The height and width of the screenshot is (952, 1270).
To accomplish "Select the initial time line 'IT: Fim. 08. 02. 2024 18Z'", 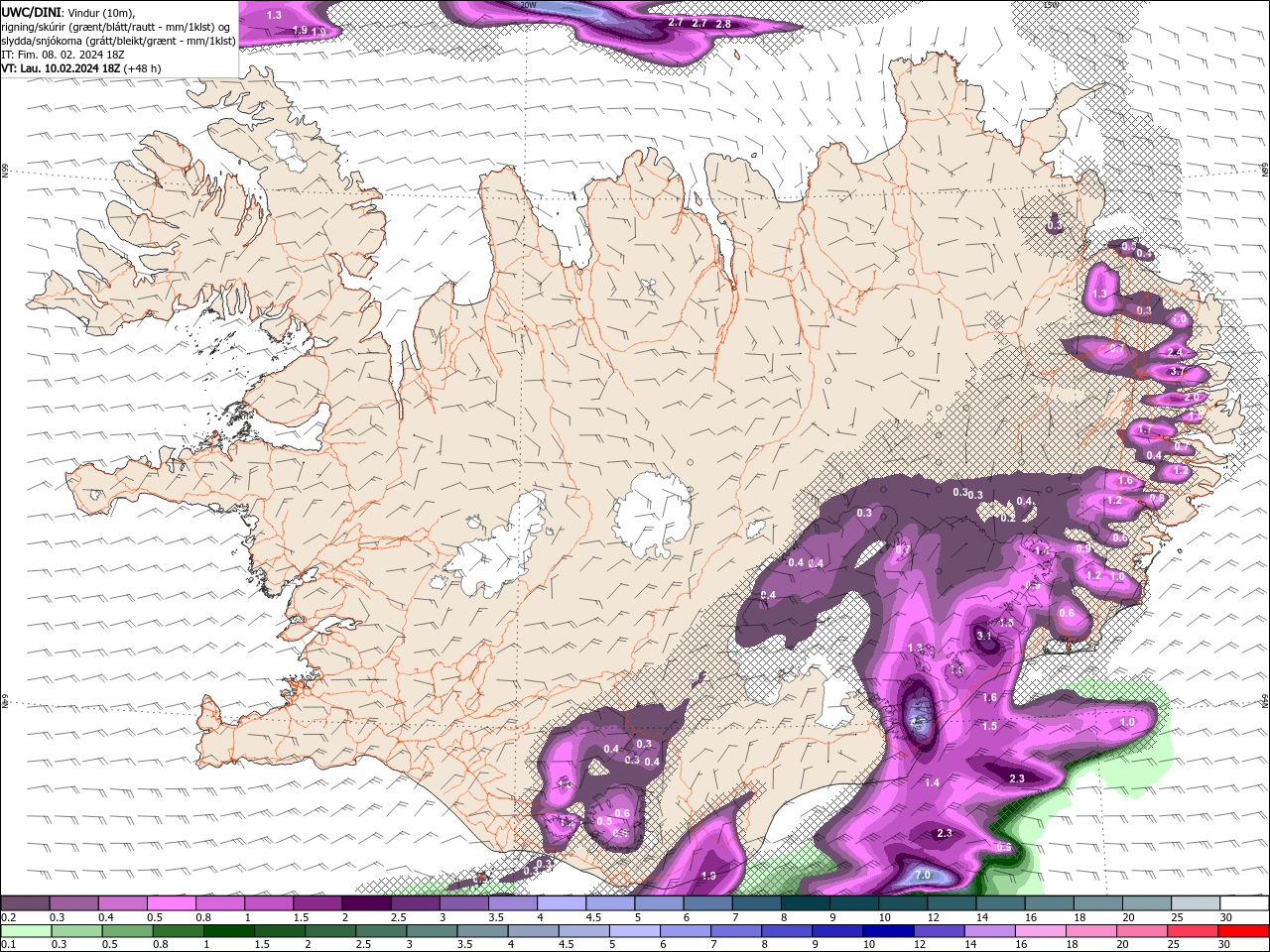I will coord(63,55).
